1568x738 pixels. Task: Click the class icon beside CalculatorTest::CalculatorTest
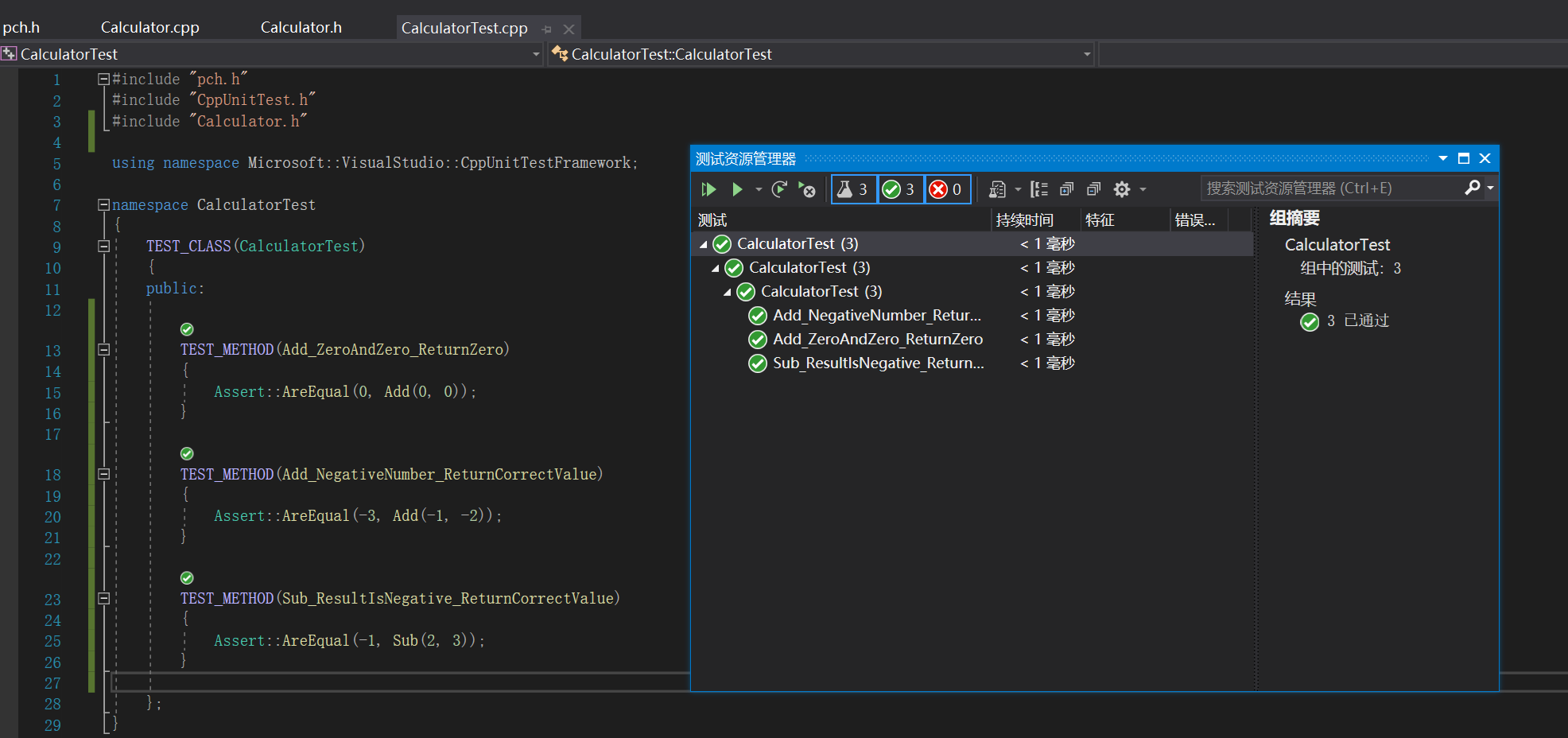click(560, 54)
